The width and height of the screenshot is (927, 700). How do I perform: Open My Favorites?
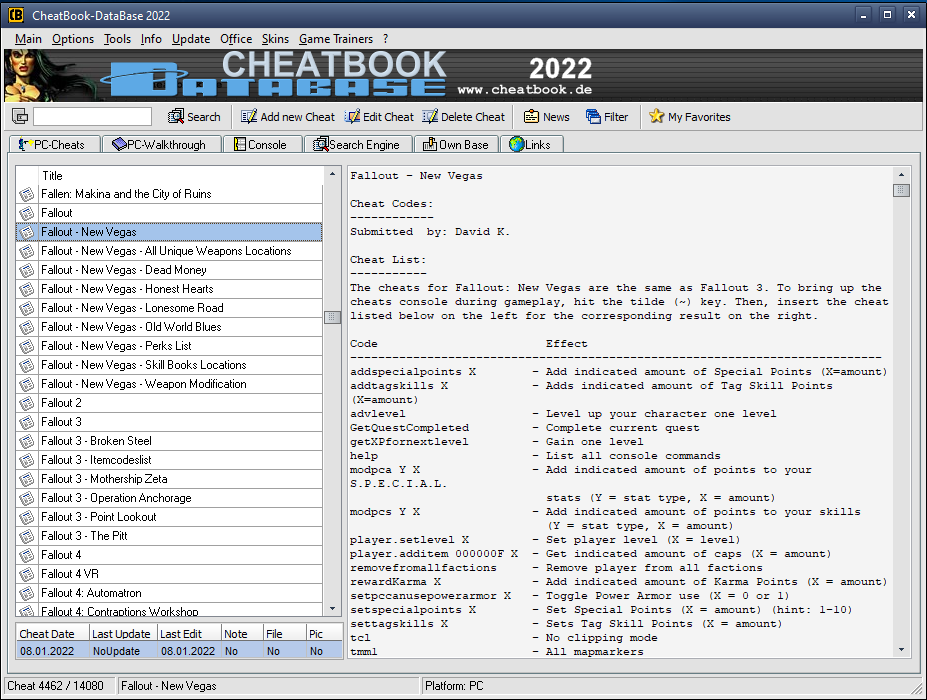point(689,116)
